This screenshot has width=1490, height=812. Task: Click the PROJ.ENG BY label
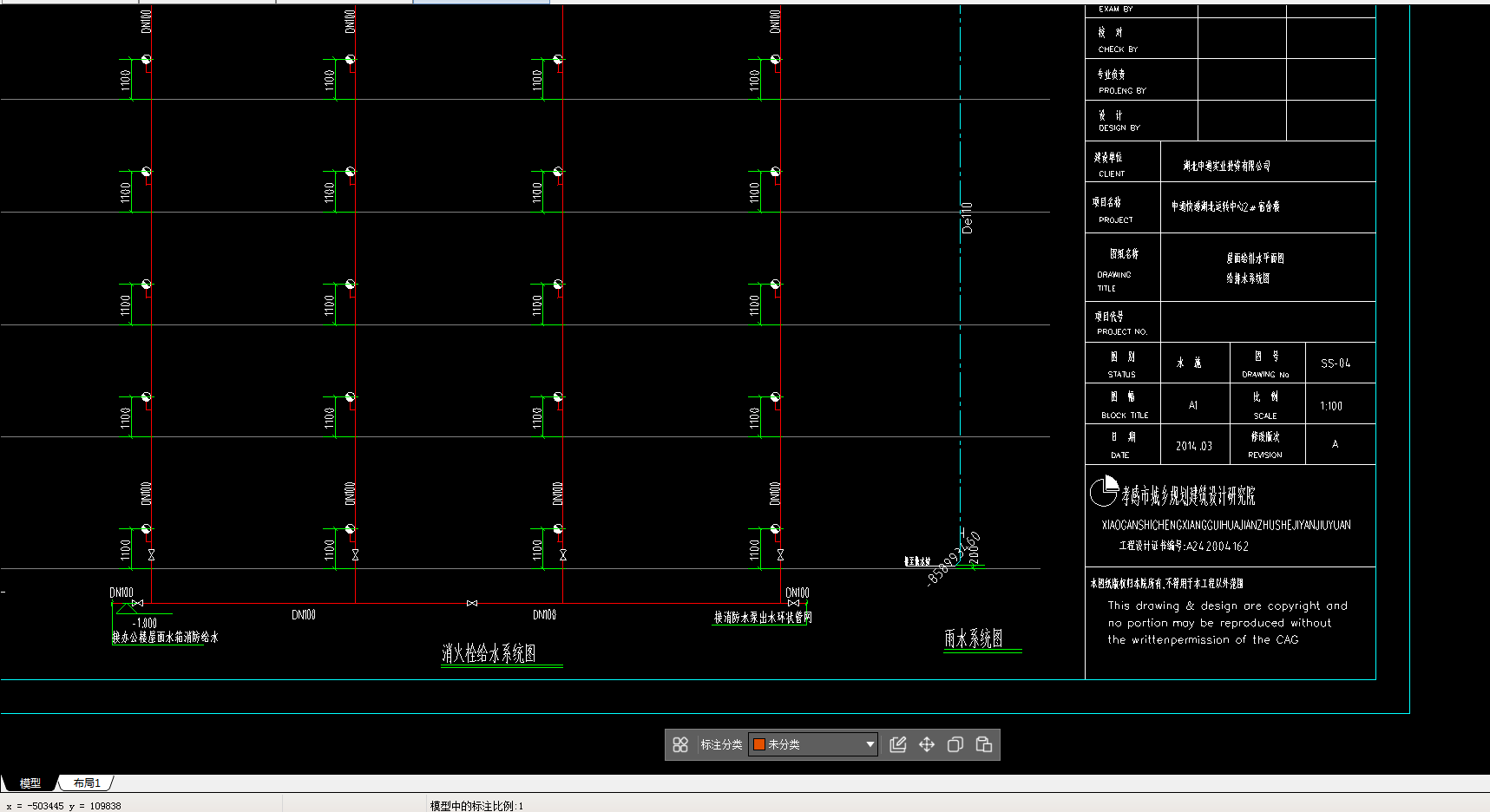click(1122, 90)
